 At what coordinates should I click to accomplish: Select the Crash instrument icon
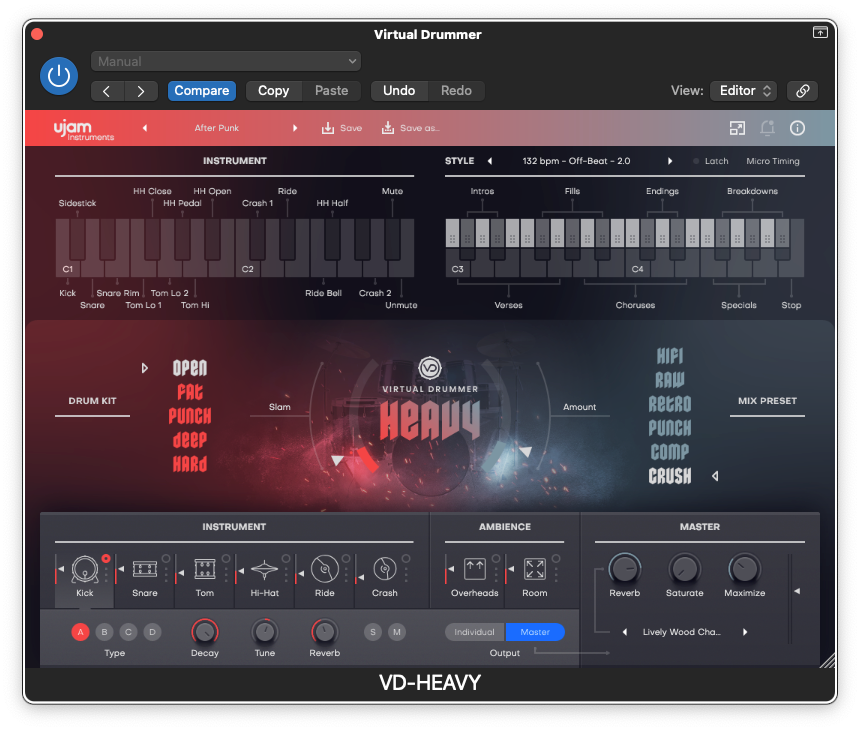pos(384,569)
